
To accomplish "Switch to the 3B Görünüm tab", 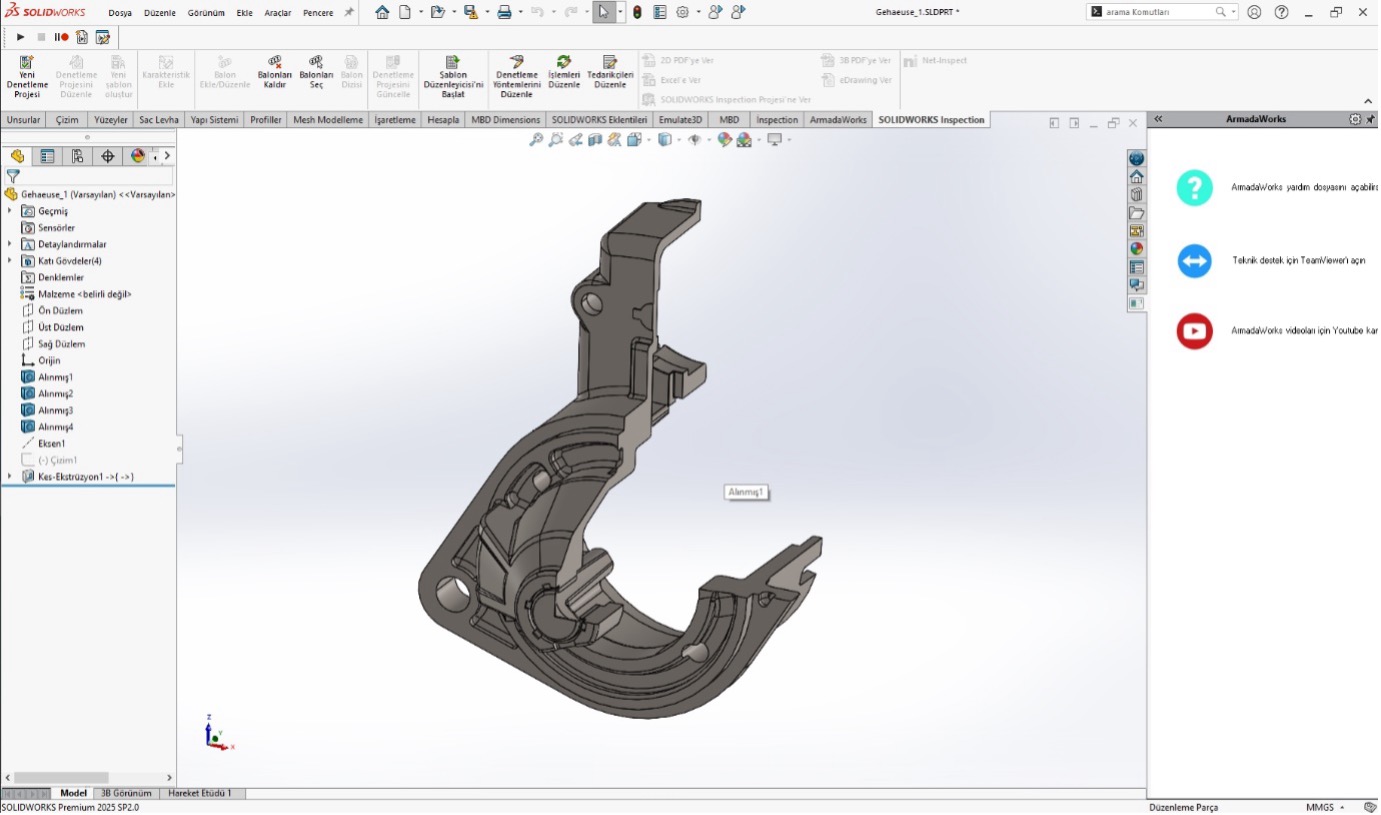I will [x=126, y=793].
